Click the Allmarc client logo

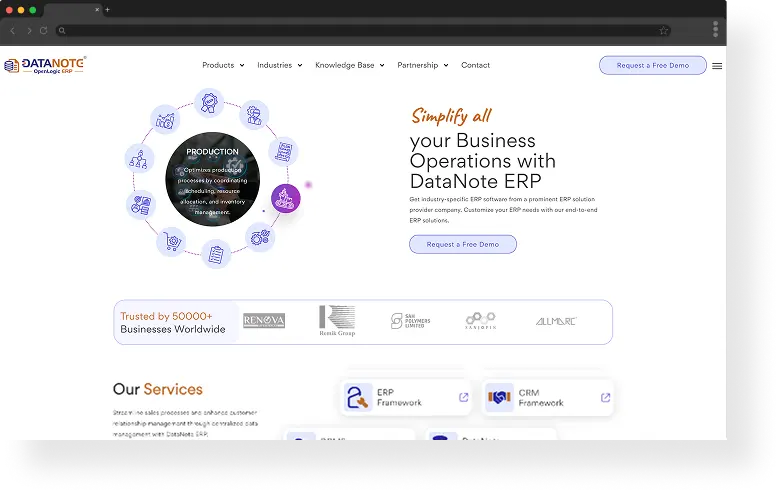pos(556,322)
